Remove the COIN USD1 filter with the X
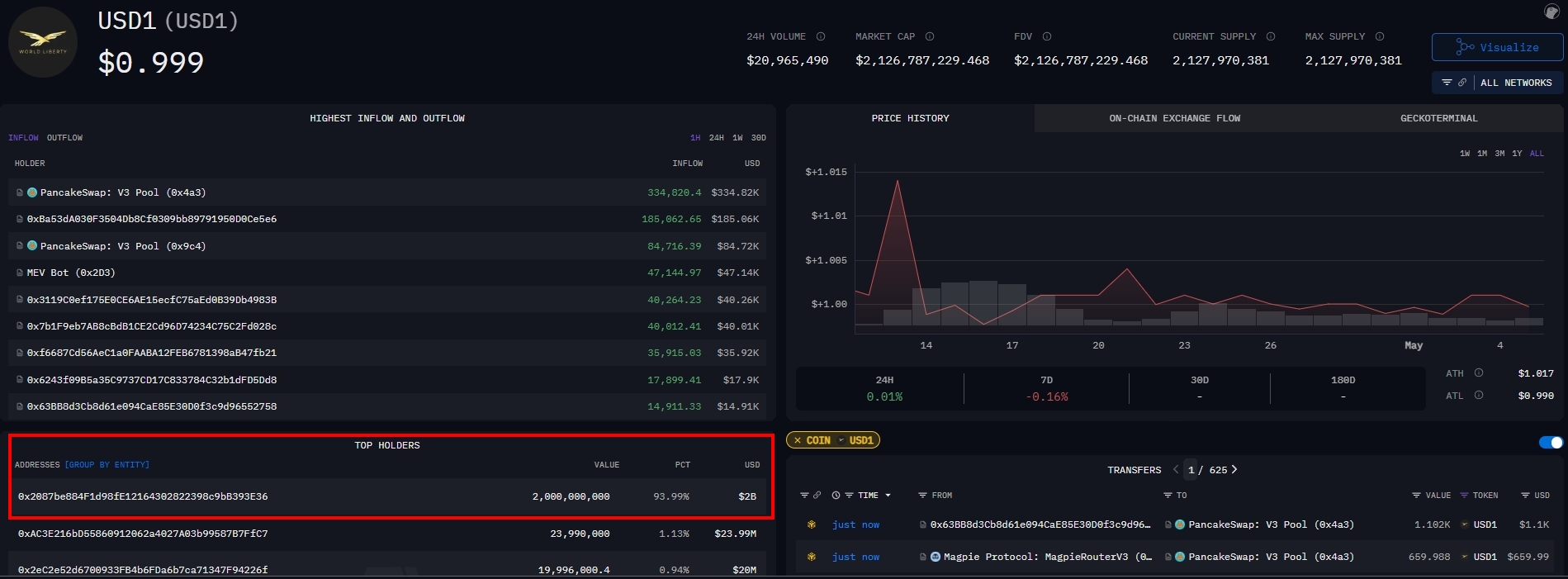 (x=797, y=440)
